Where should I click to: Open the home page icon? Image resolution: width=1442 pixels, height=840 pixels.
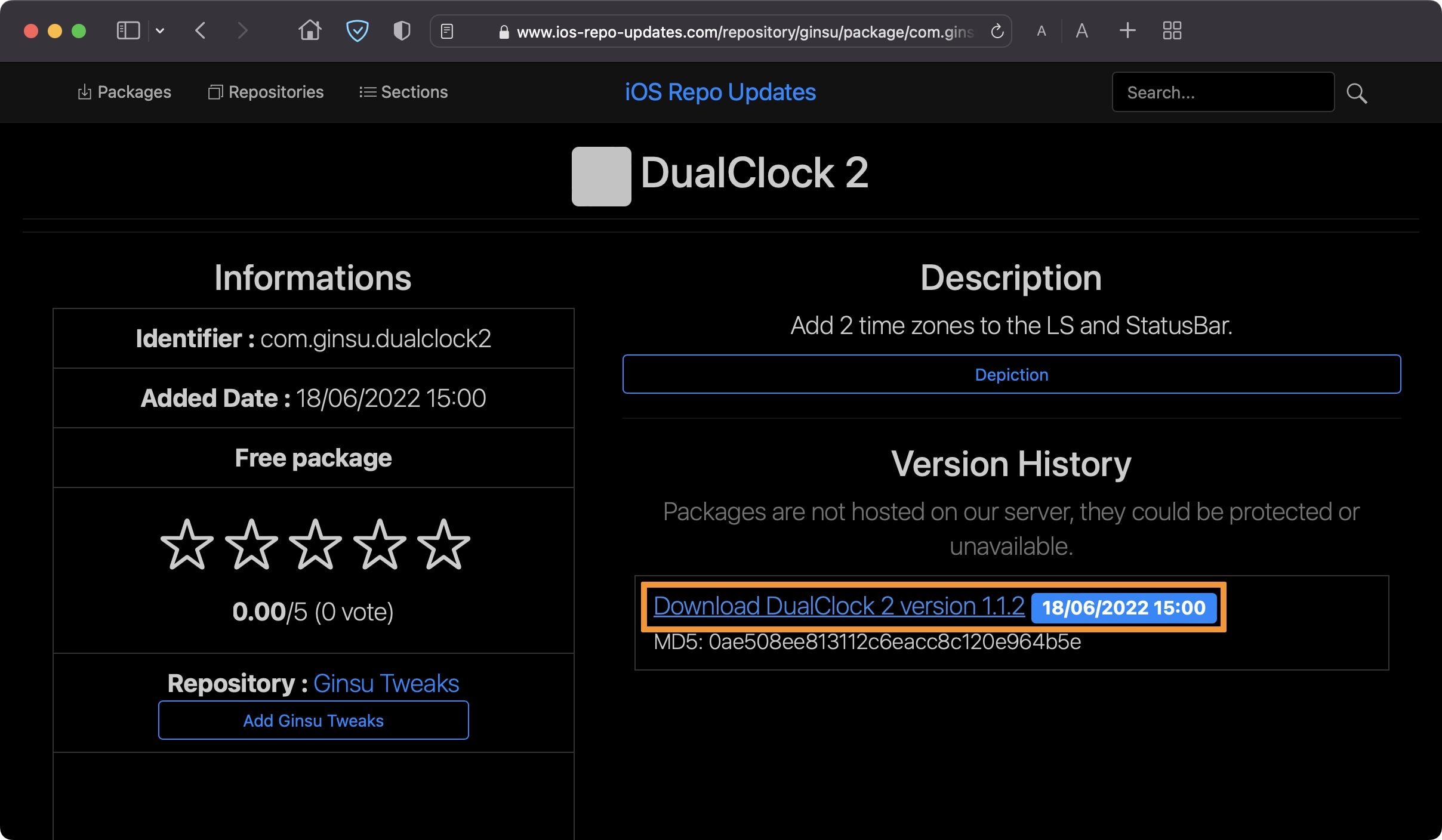(310, 30)
